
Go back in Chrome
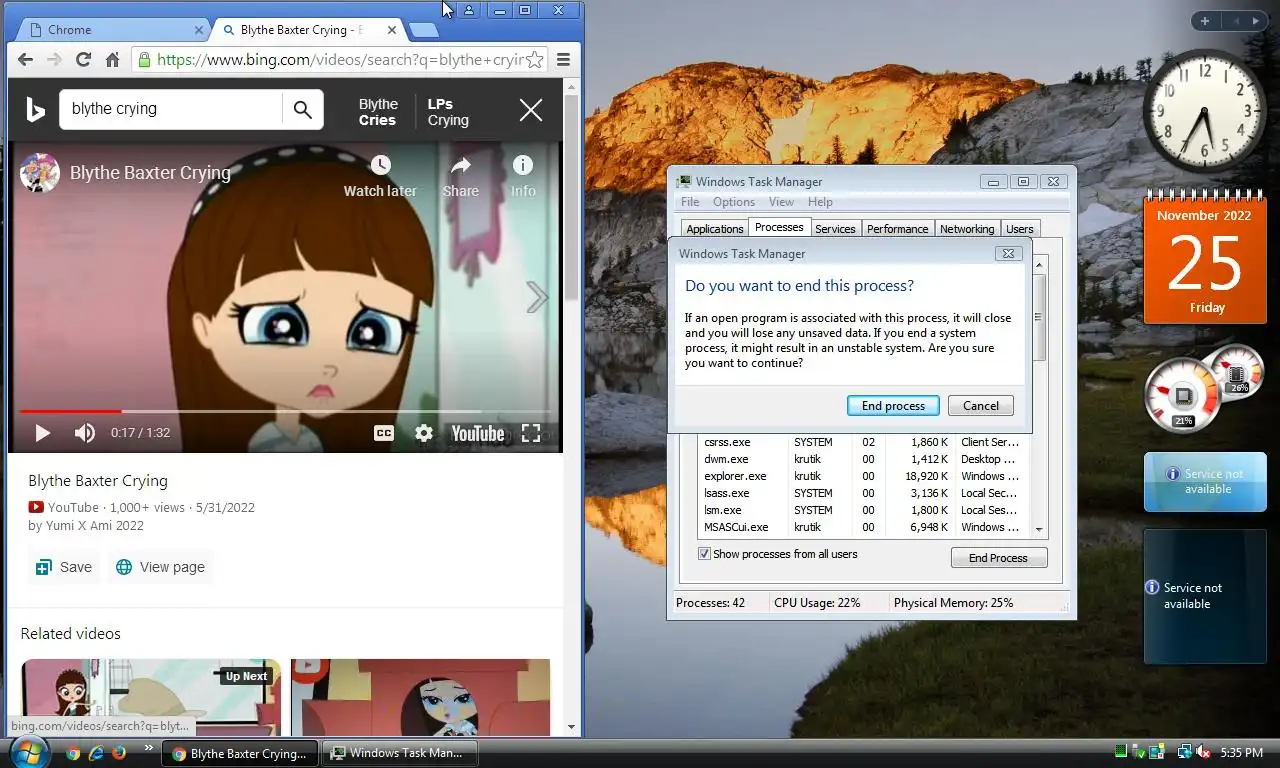tap(27, 60)
